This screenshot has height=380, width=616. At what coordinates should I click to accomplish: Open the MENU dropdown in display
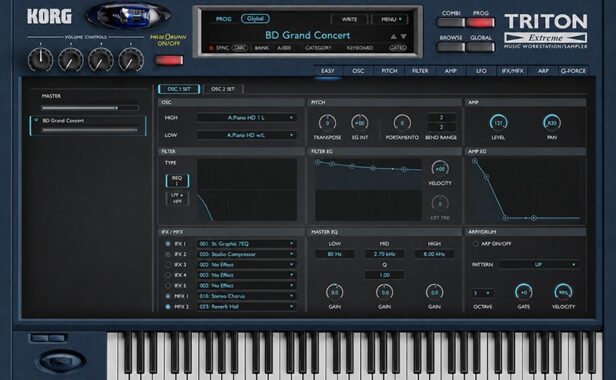tap(390, 19)
